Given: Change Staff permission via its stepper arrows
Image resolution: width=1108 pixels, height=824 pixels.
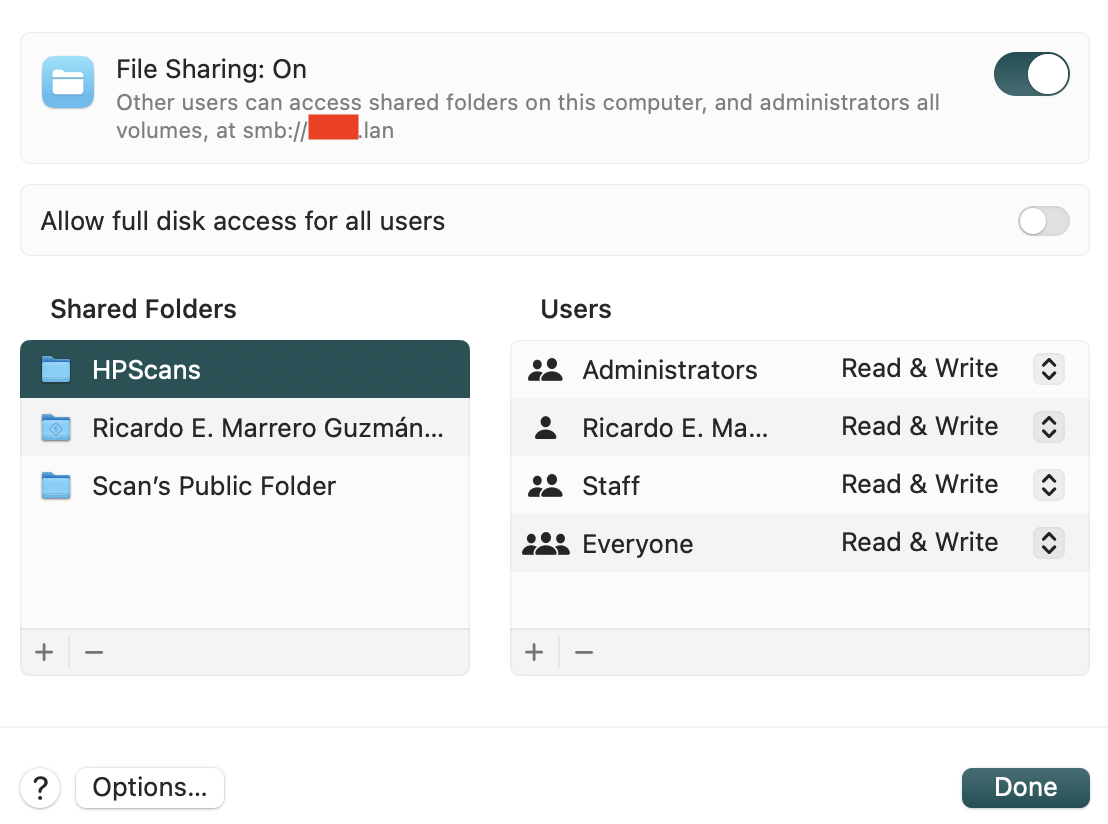Looking at the screenshot, I should coord(1047,485).
